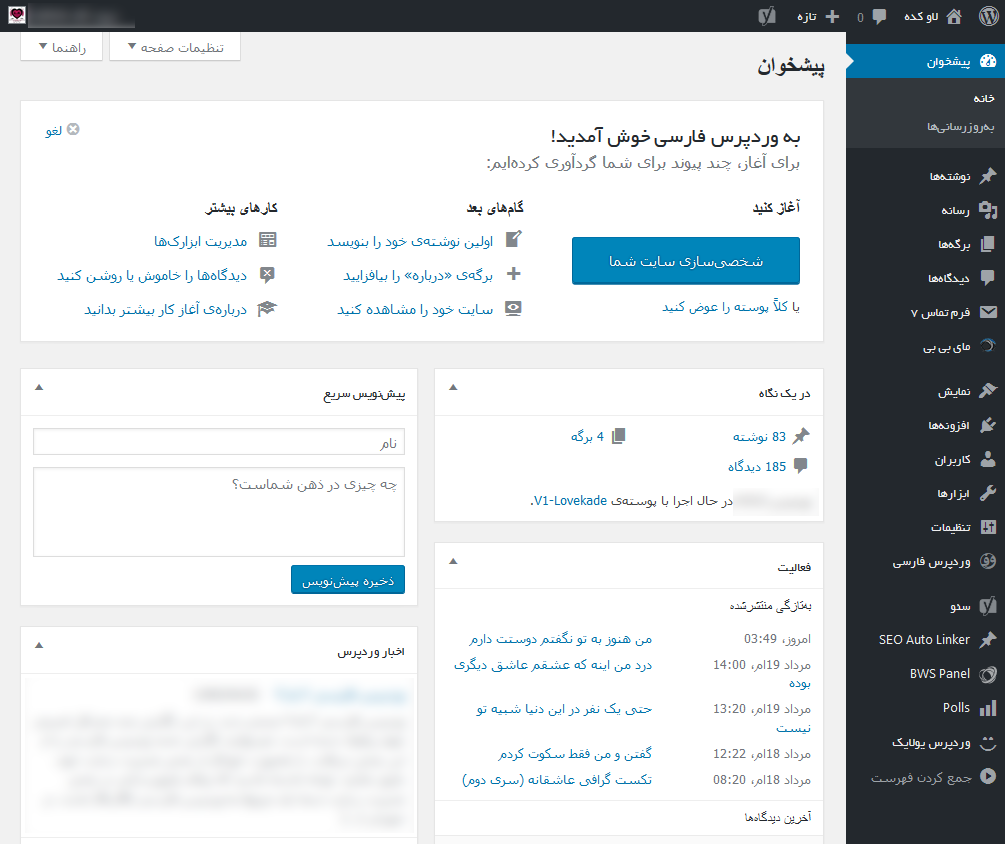Select پیشخوان in the sidebar menu
The height and width of the screenshot is (844, 1005).
coord(926,62)
